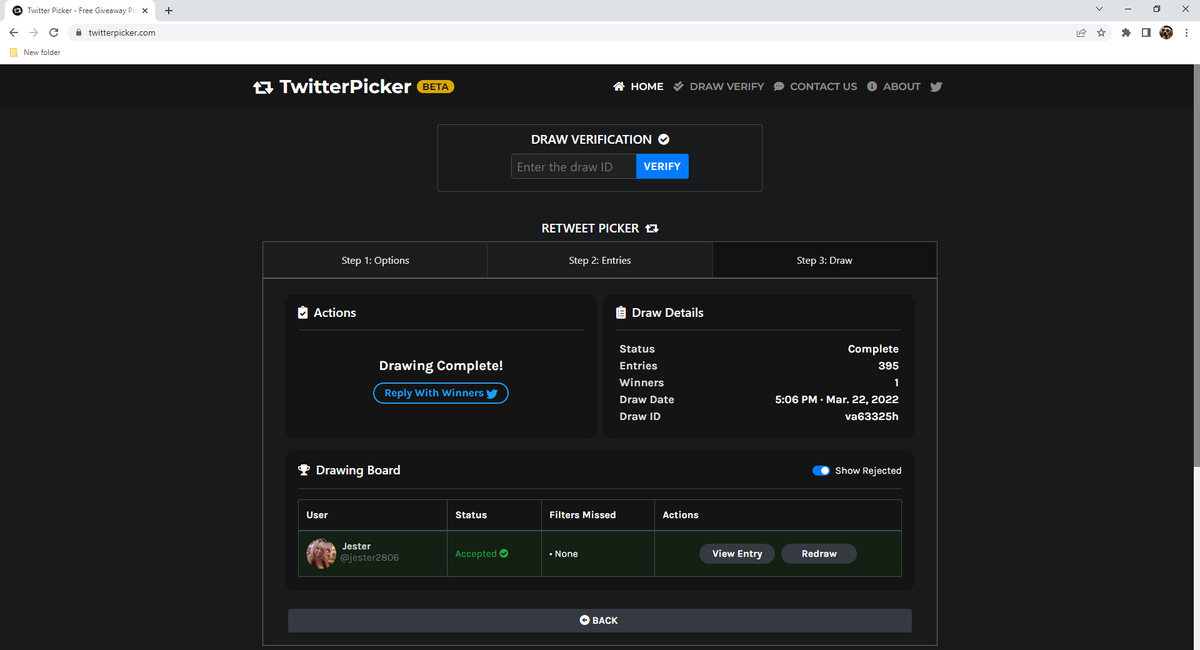
Task: Click the VERIFY button
Action: coord(662,167)
